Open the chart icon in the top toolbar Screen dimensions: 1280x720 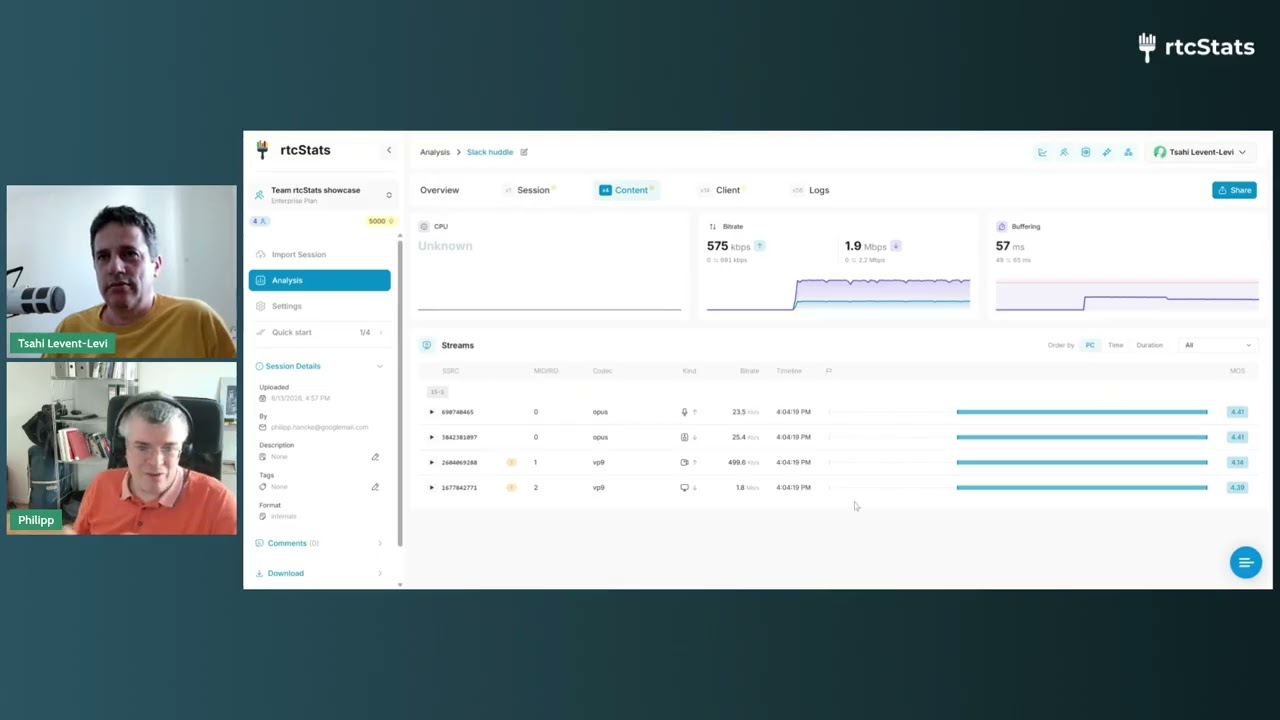tap(1042, 152)
